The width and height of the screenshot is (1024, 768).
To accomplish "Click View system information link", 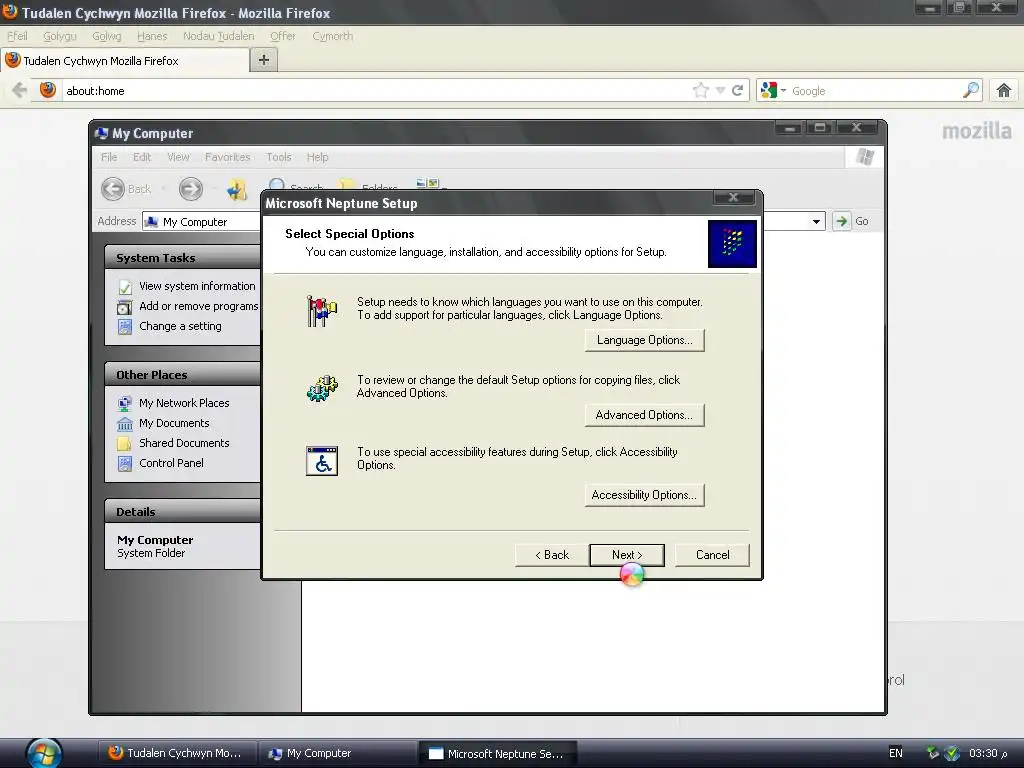I will coord(197,286).
